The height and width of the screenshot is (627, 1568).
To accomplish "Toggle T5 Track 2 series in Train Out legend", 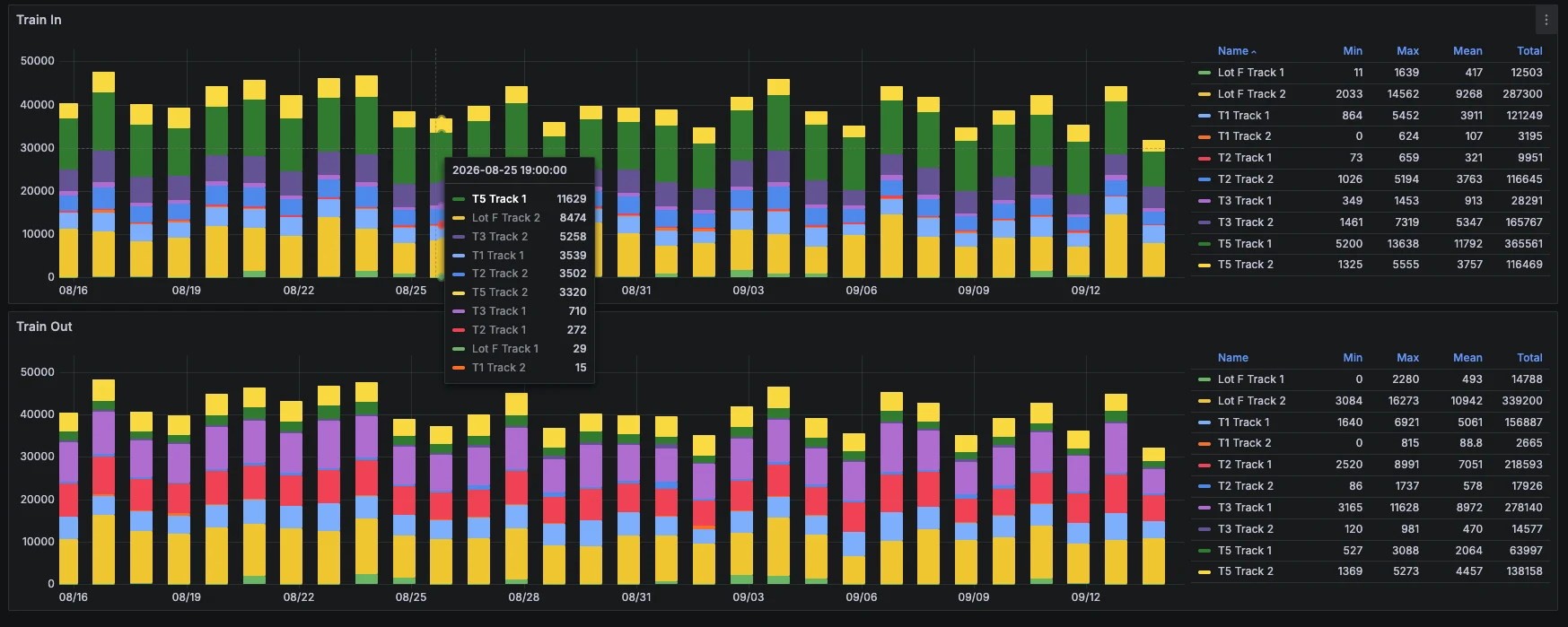I will pos(1245,571).
